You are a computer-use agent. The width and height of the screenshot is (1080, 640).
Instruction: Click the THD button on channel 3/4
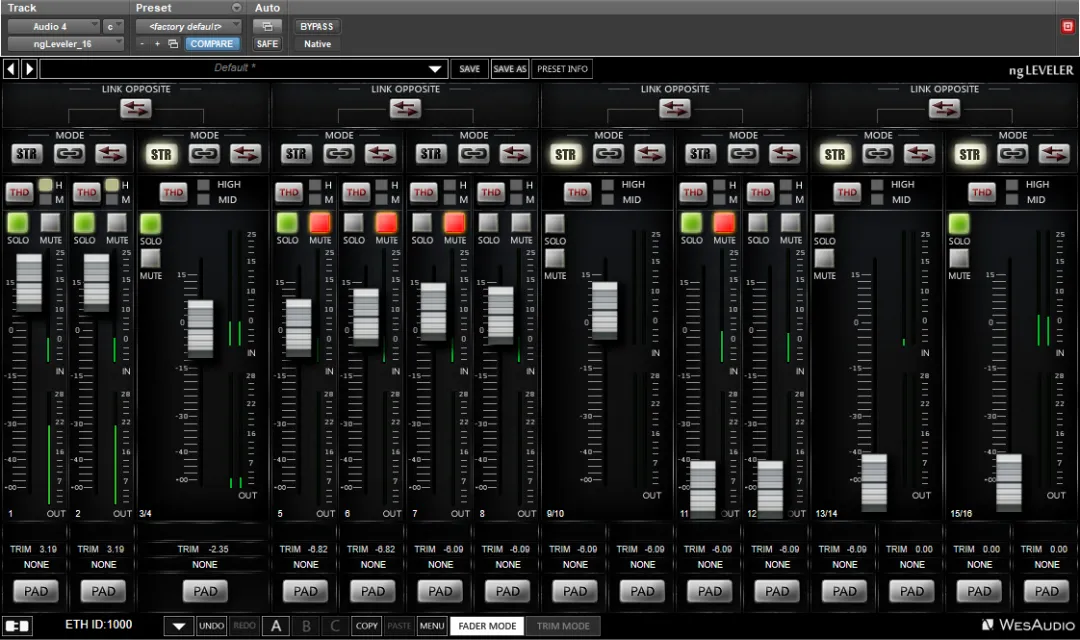pyautogui.click(x=173, y=192)
